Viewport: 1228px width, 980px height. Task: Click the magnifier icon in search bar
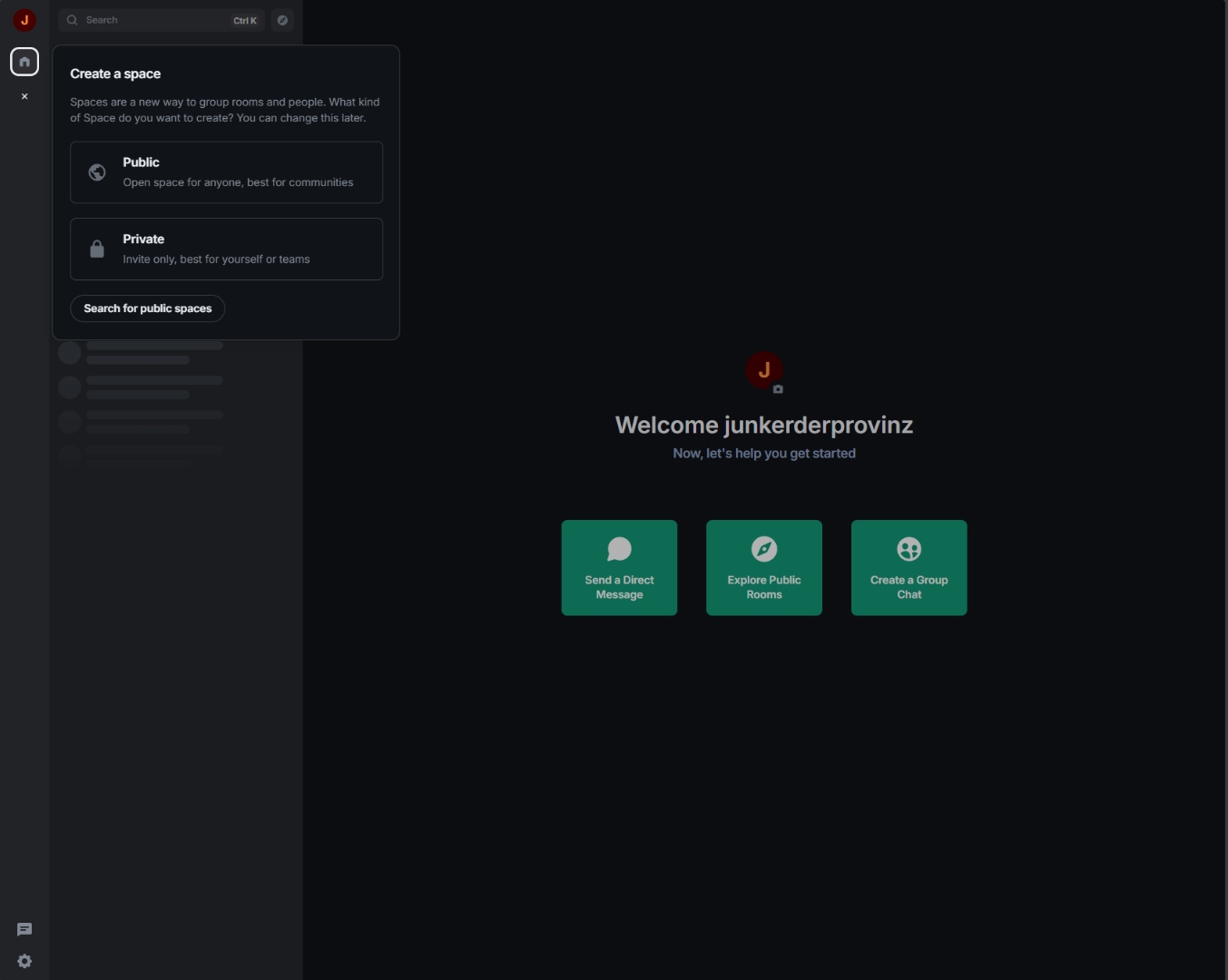[73, 20]
